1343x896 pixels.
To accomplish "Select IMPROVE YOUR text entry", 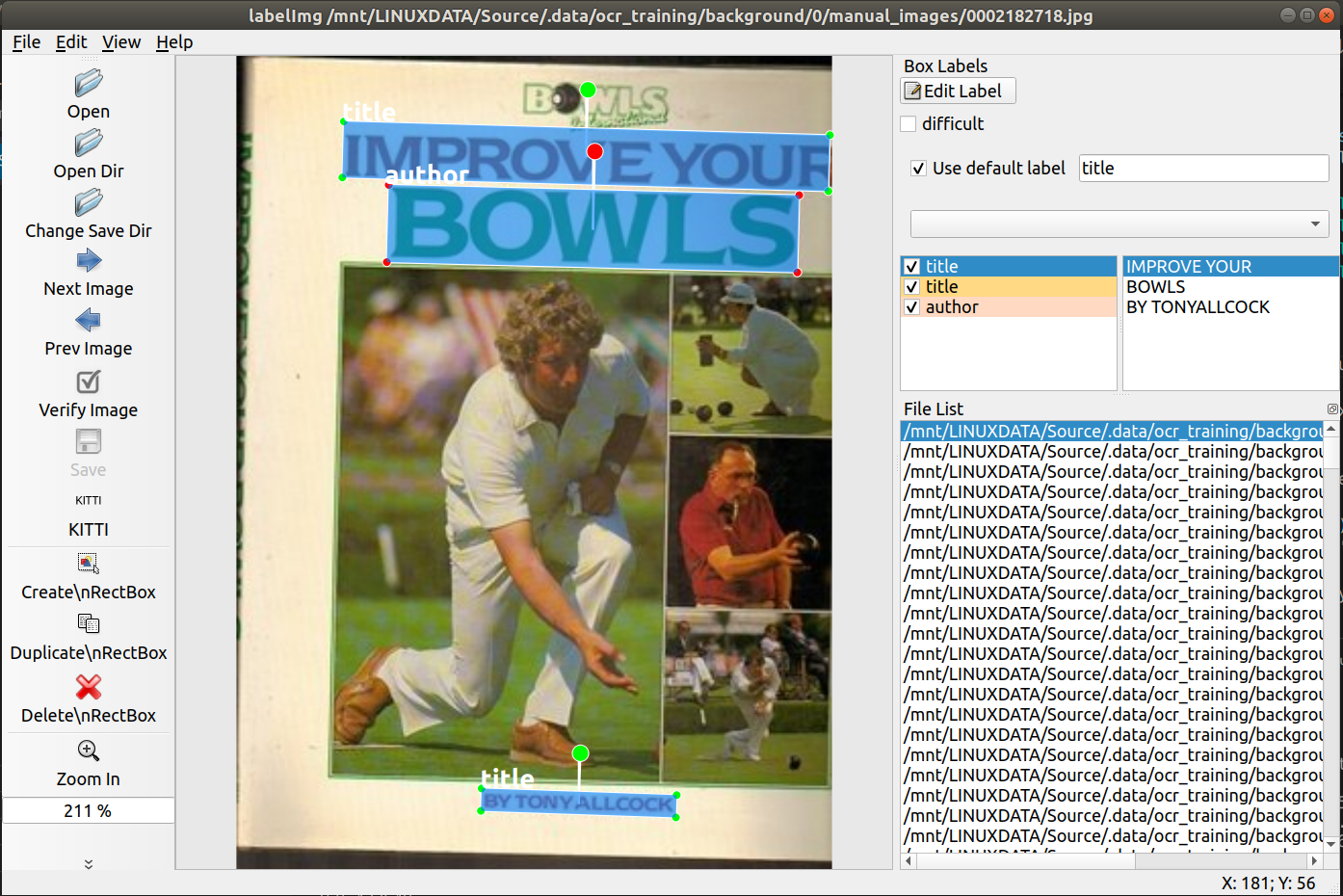I will coord(1230,266).
